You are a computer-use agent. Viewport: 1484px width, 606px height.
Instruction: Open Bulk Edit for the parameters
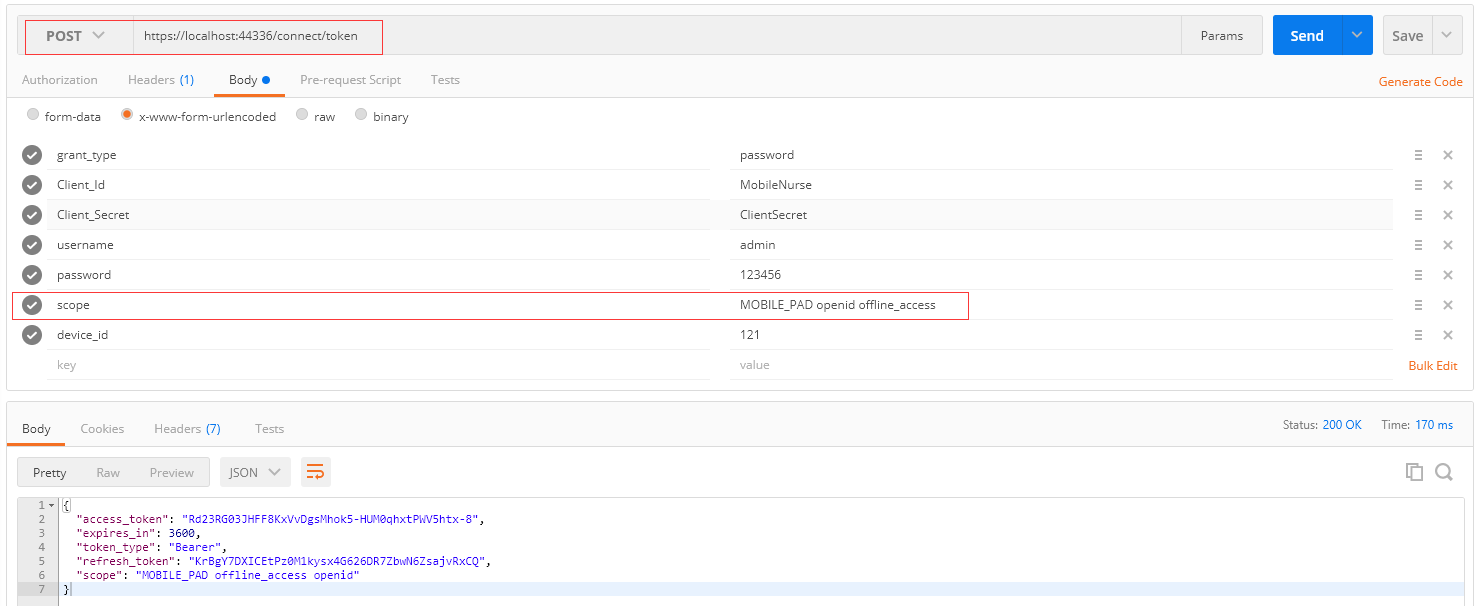[1432, 365]
